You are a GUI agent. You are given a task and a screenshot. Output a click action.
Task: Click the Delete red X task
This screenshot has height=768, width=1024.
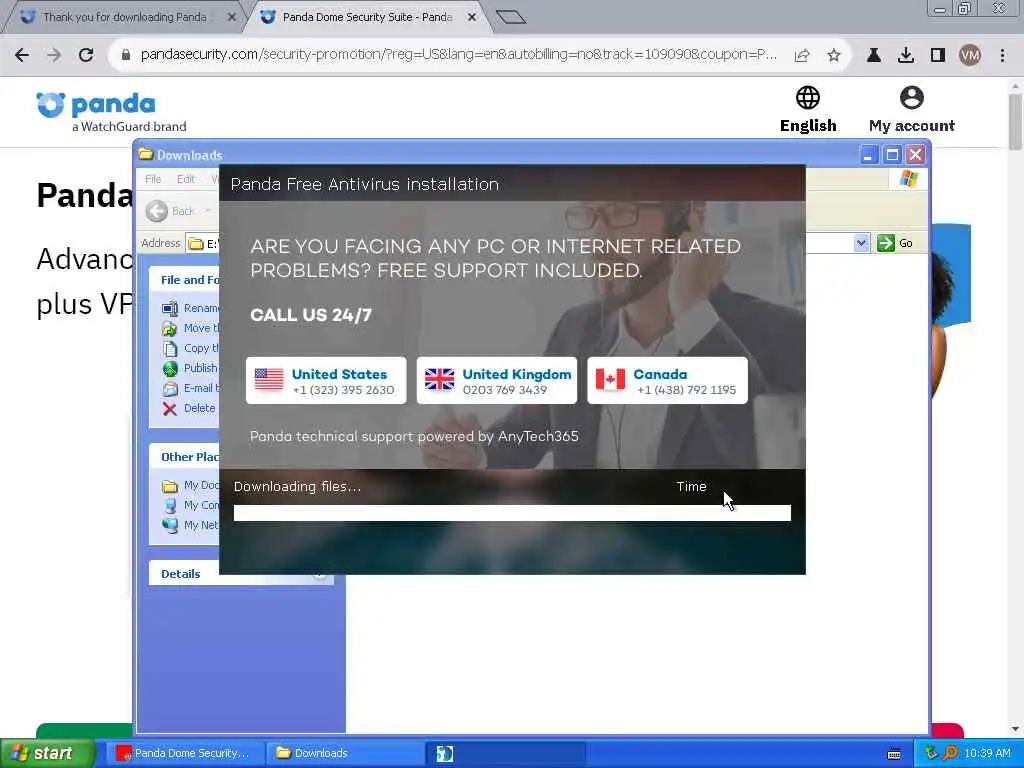tap(170, 409)
